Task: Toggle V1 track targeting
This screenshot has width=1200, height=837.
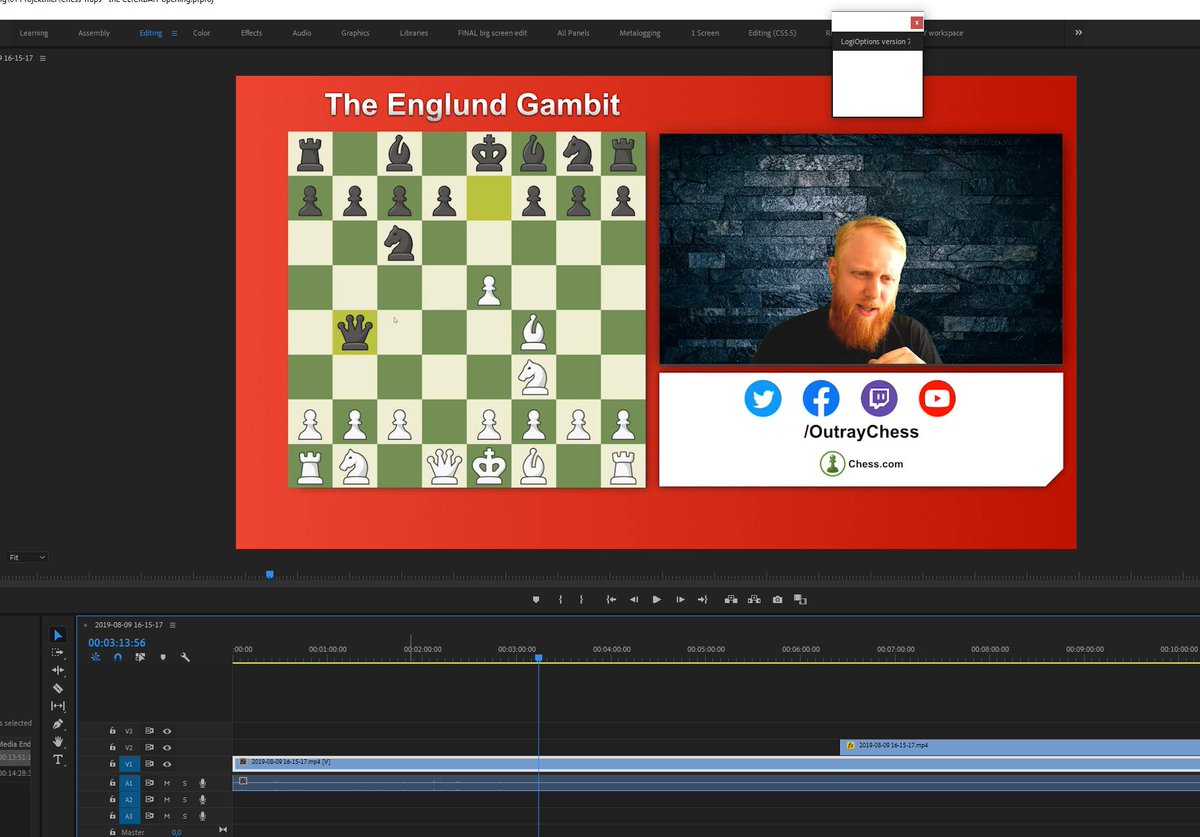Action: pyautogui.click(x=129, y=763)
